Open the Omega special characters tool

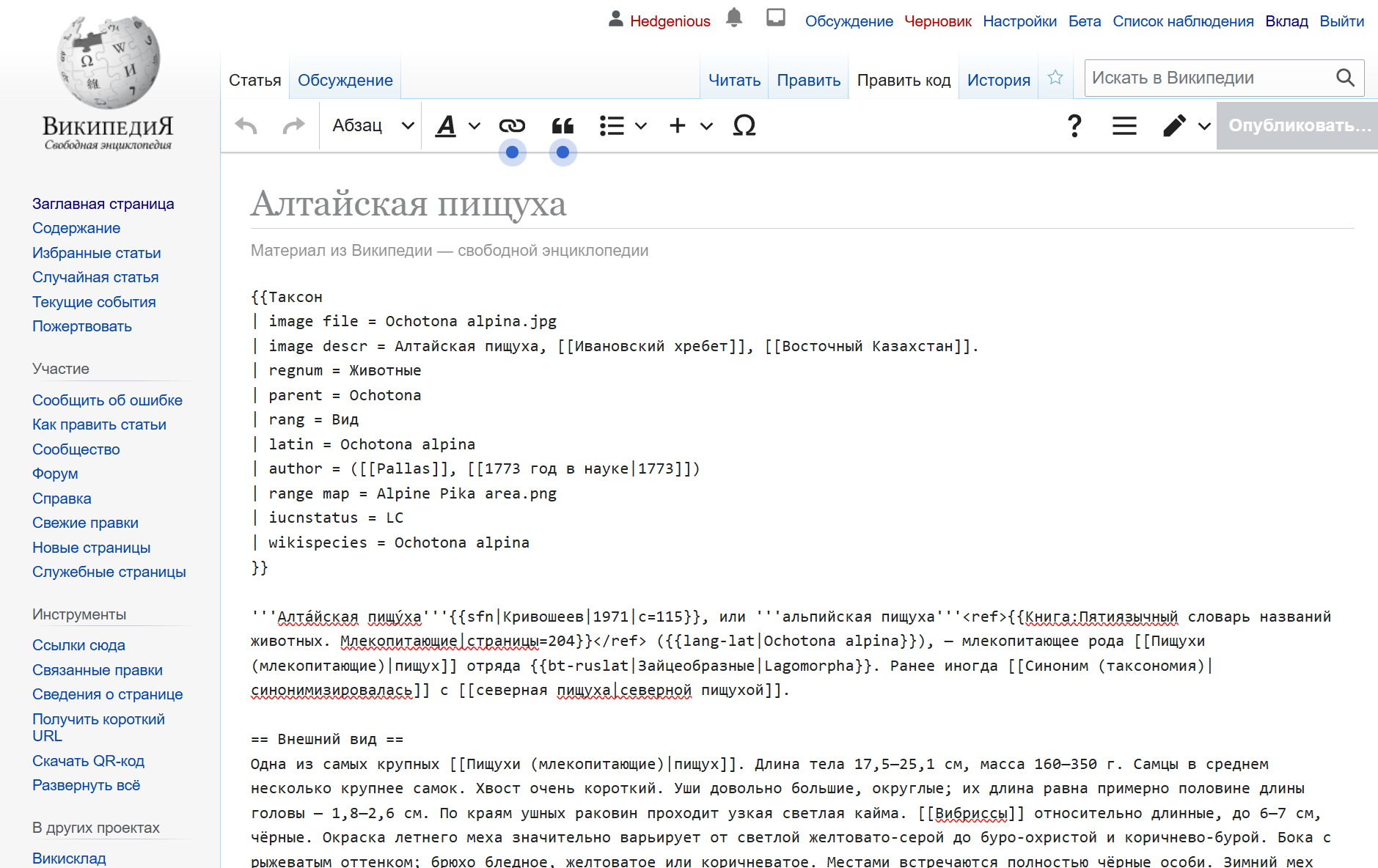(744, 126)
